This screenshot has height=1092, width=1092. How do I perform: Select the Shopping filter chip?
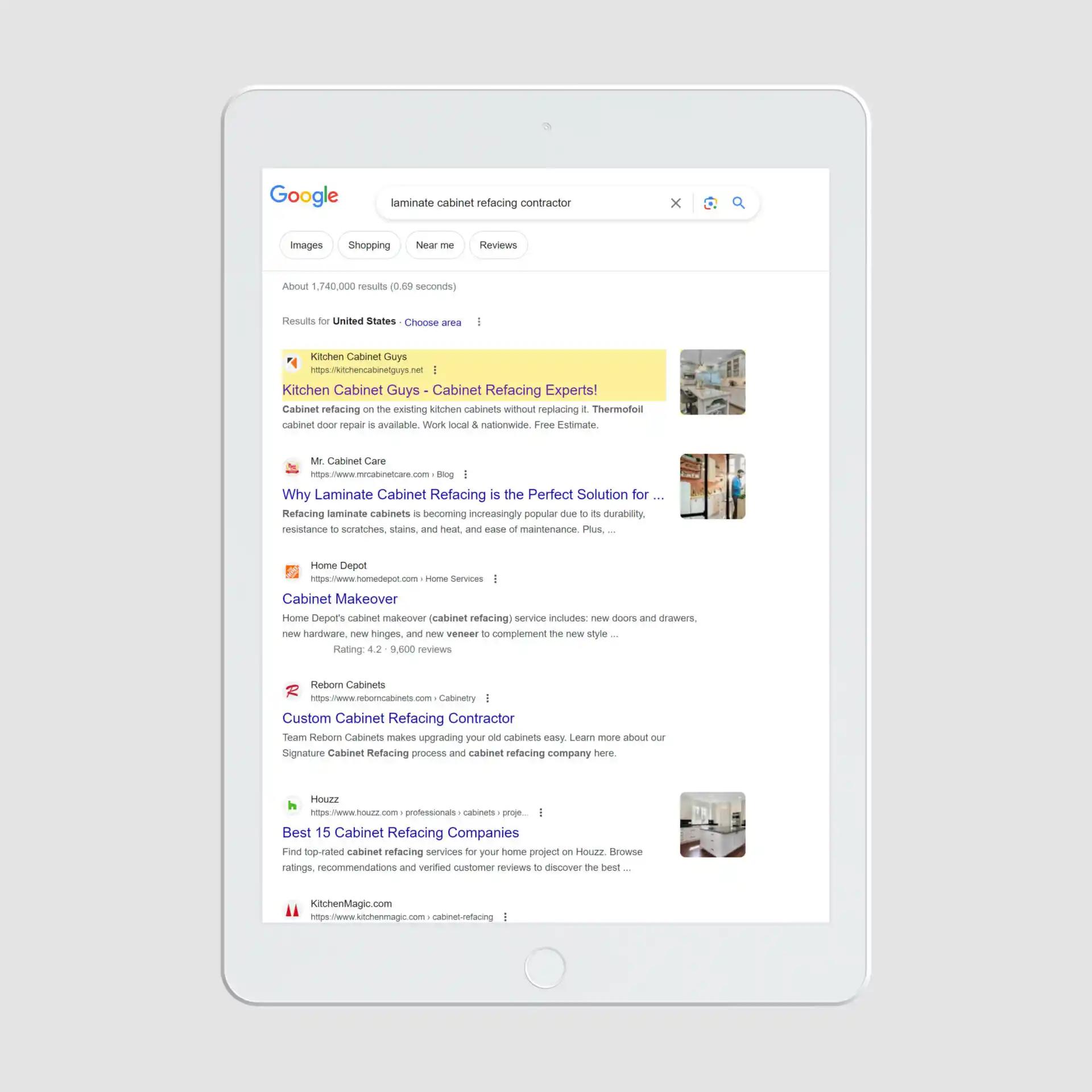[369, 245]
